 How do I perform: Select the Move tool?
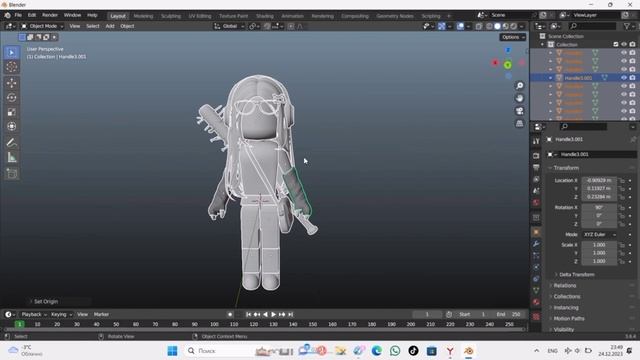pyautogui.click(x=11, y=83)
